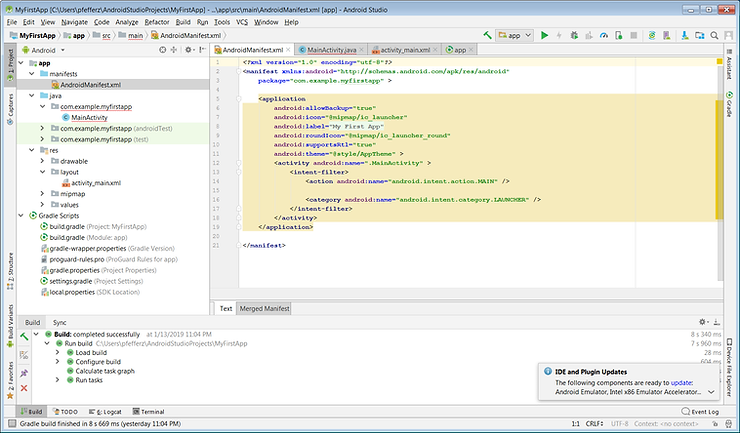
Task: Click the Search Everywhere magnifier icon
Action: tap(715, 35)
